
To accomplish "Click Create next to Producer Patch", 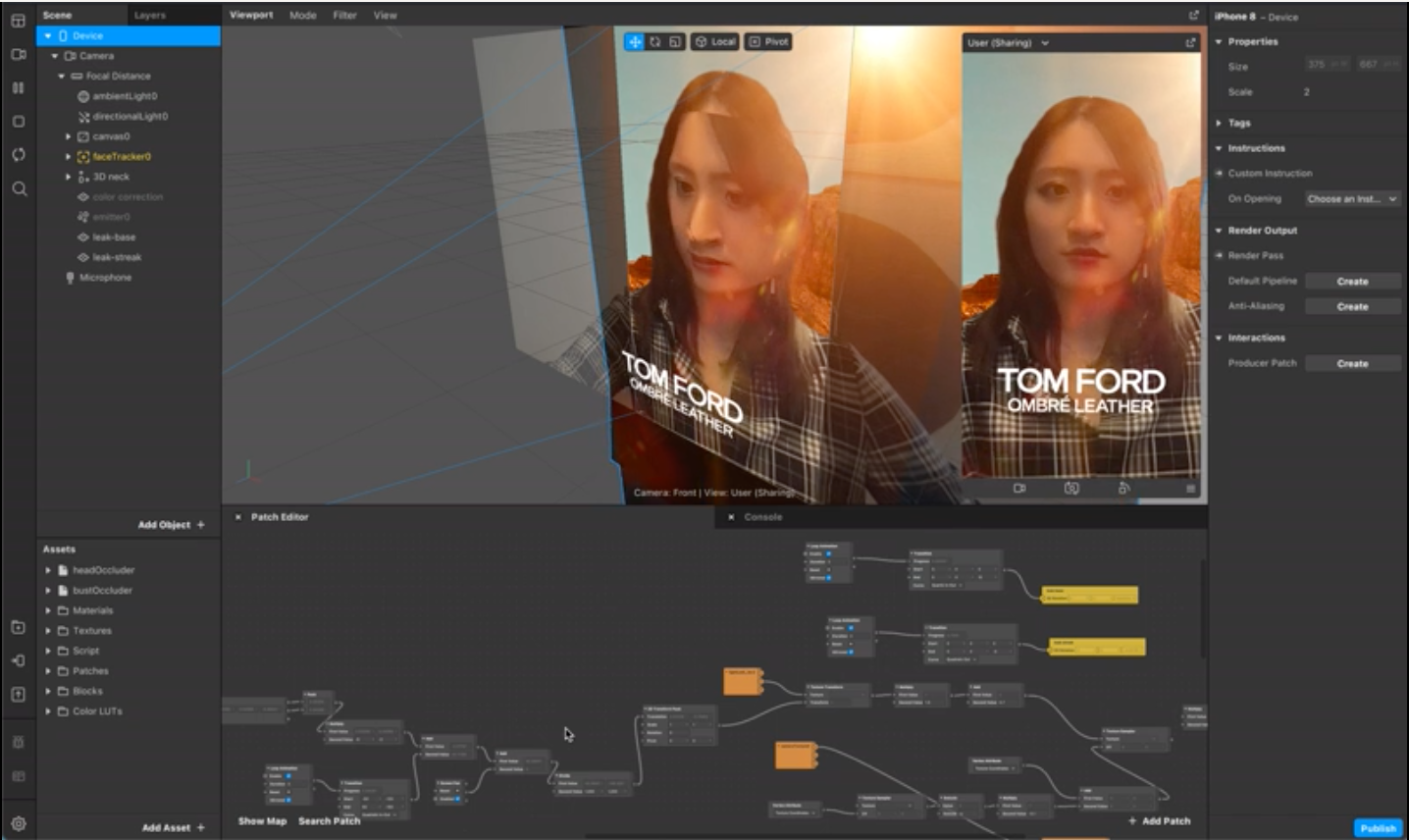I will (1352, 363).
